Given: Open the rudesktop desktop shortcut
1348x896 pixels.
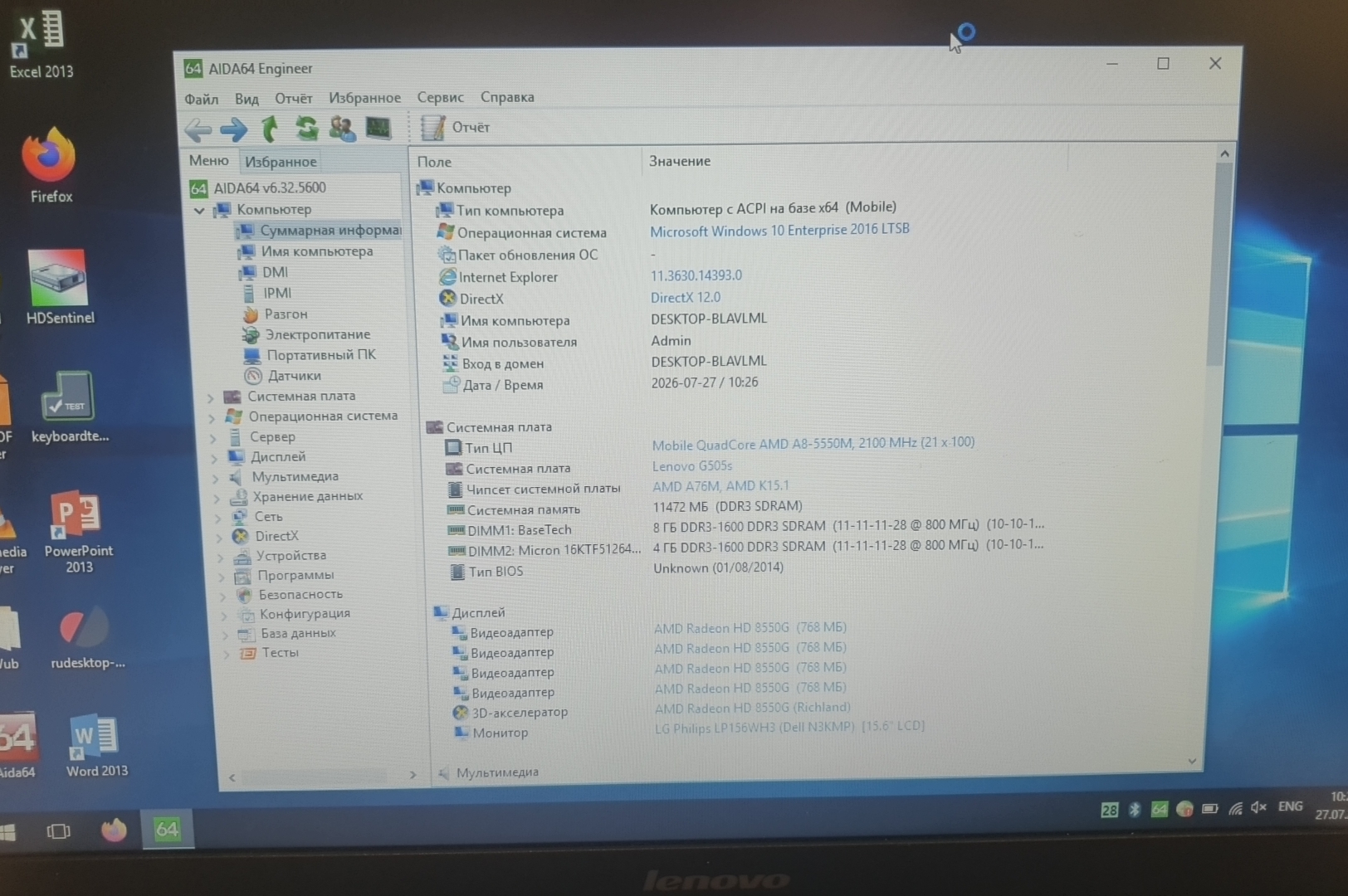Looking at the screenshot, I should 86,639.
